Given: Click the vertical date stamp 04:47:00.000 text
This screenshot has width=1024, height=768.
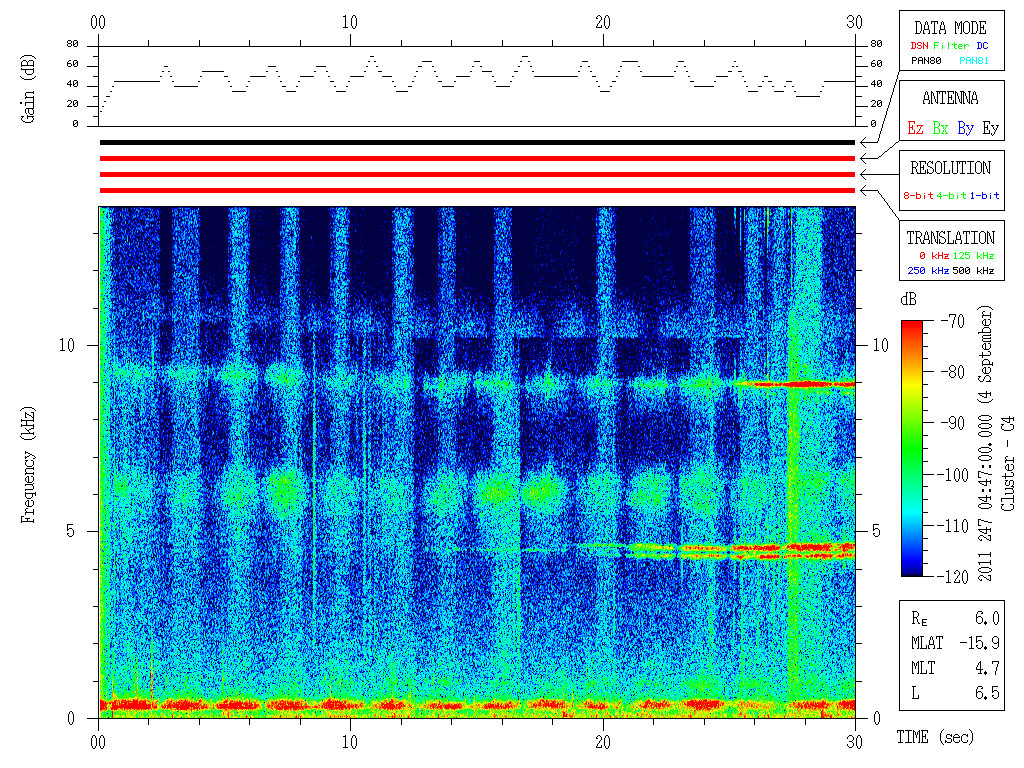Looking at the screenshot, I should (985, 463).
